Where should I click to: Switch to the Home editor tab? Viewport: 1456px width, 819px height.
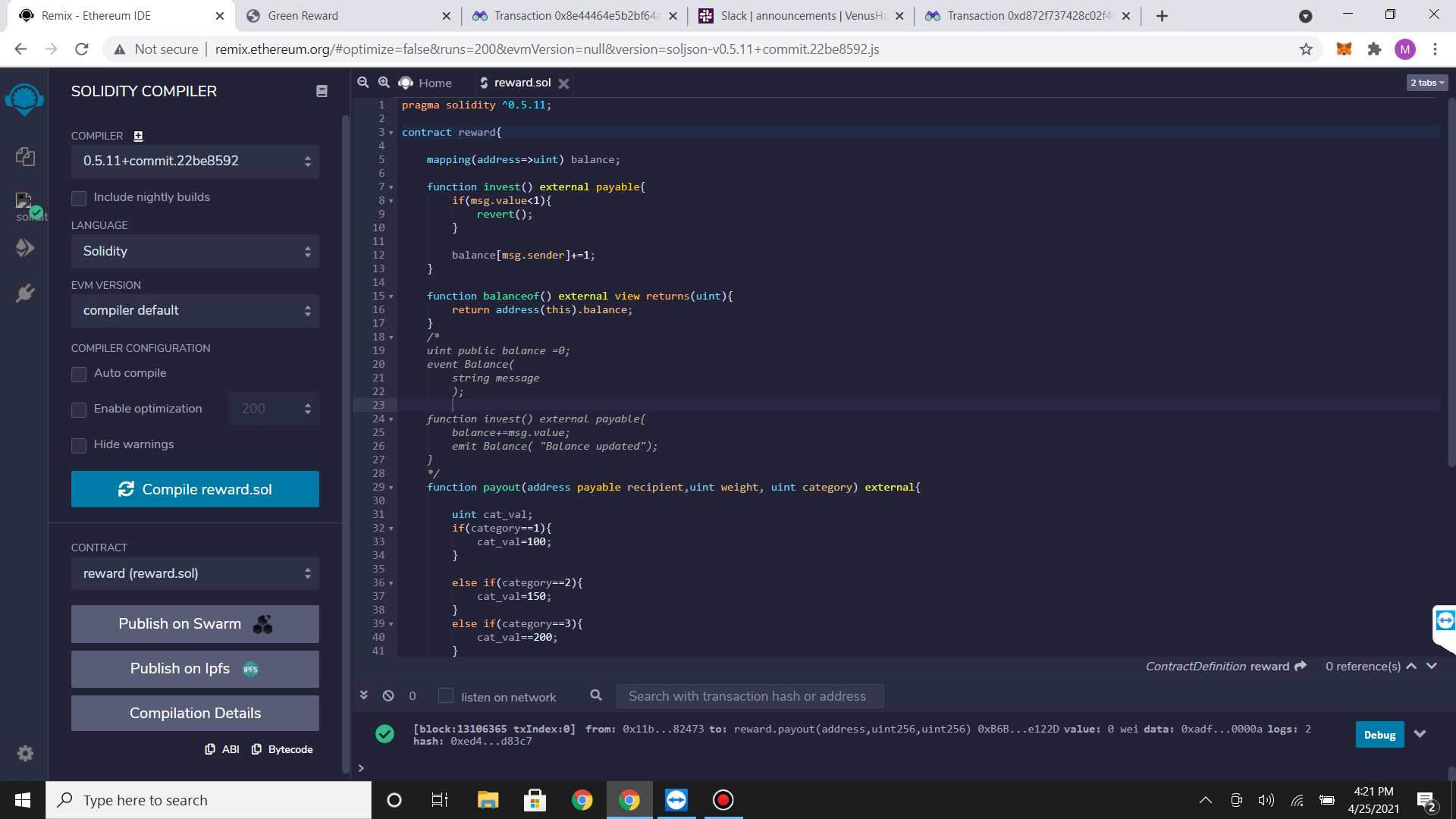click(426, 83)
